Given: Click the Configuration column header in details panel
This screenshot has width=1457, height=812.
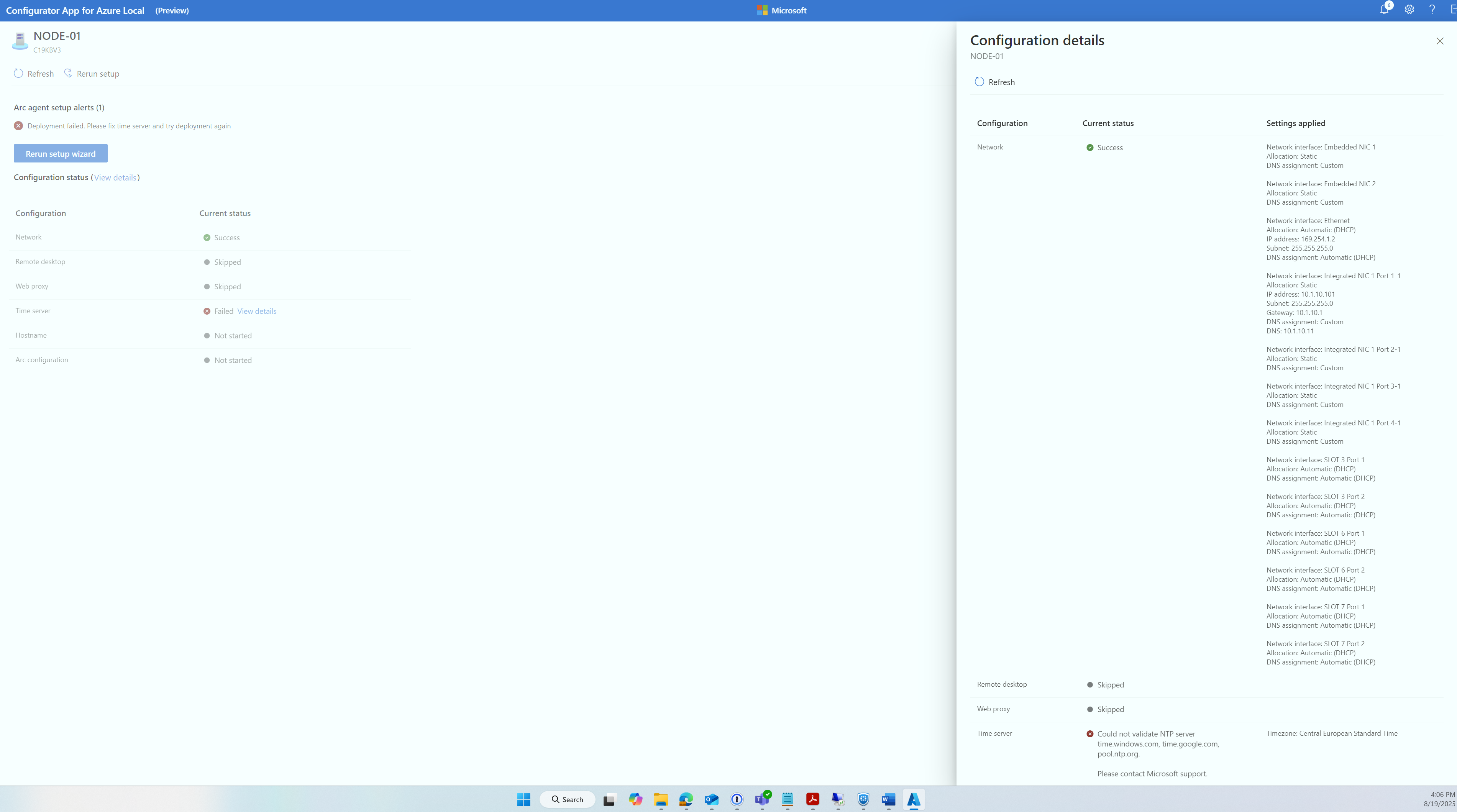Looking at the screenshot, I should pos(1002,123).
